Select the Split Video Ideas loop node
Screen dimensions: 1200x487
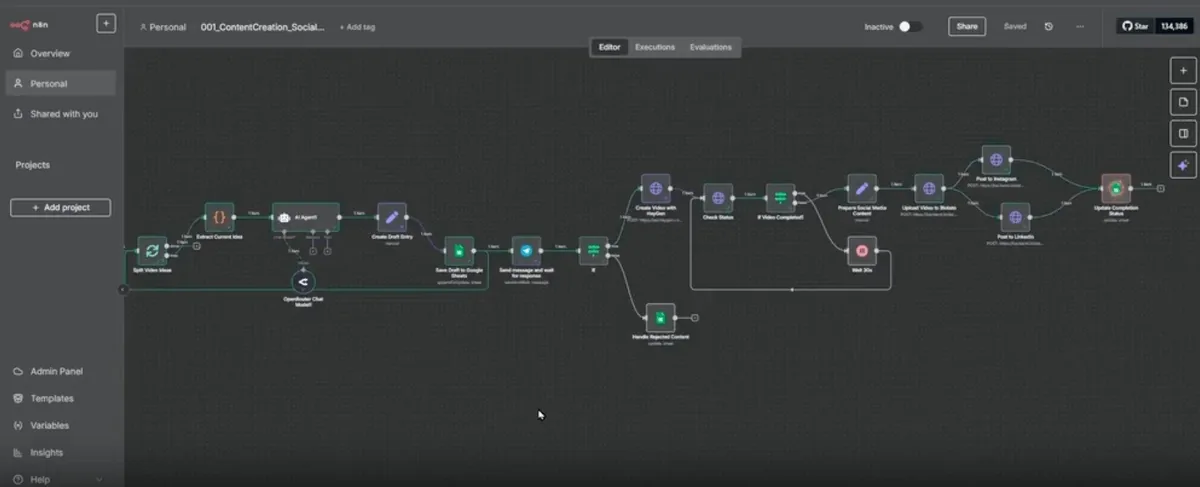tap(152, 251)
